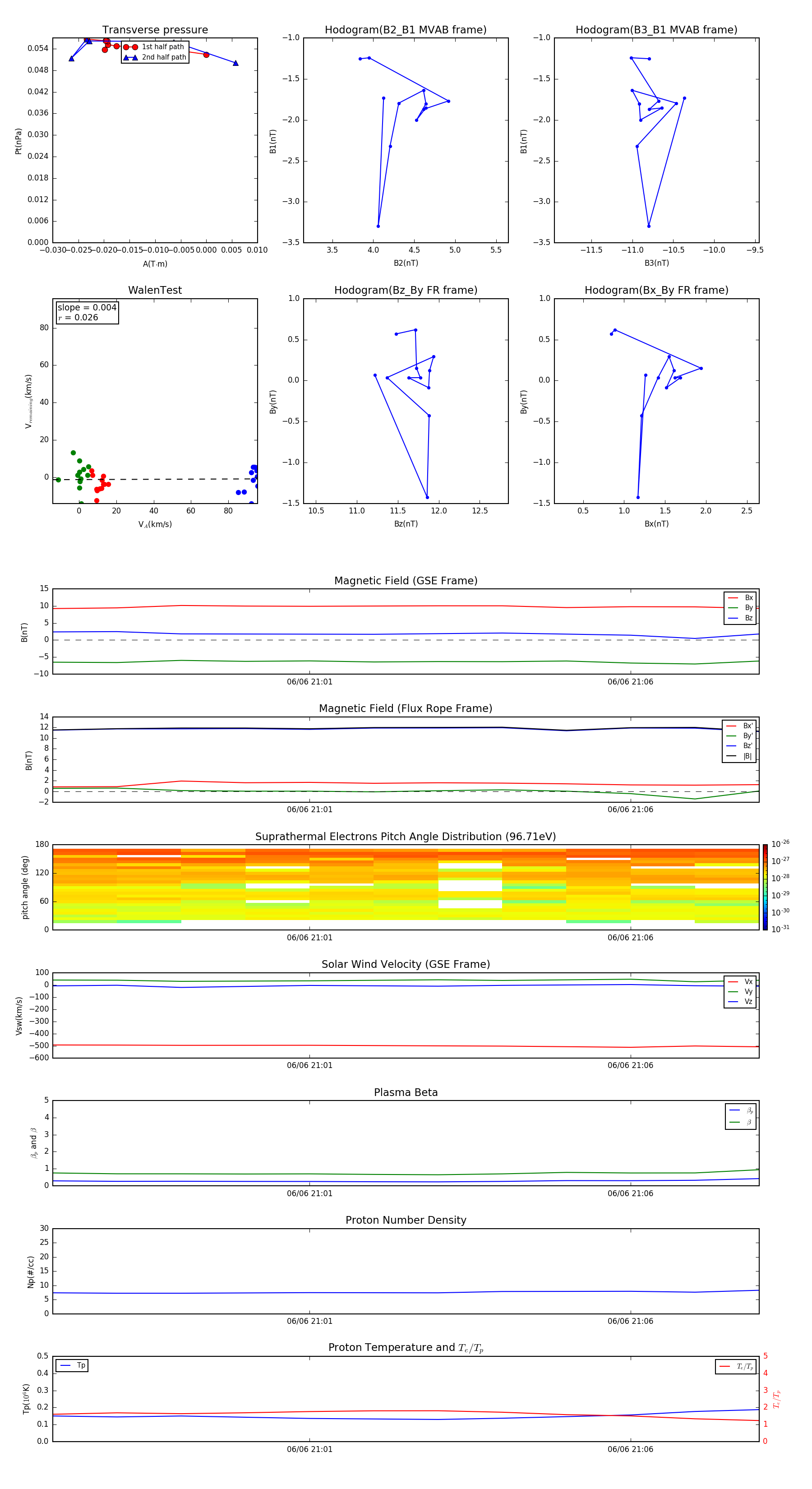Click 'By' legend entry in GSE magnetic field plot

740,607
